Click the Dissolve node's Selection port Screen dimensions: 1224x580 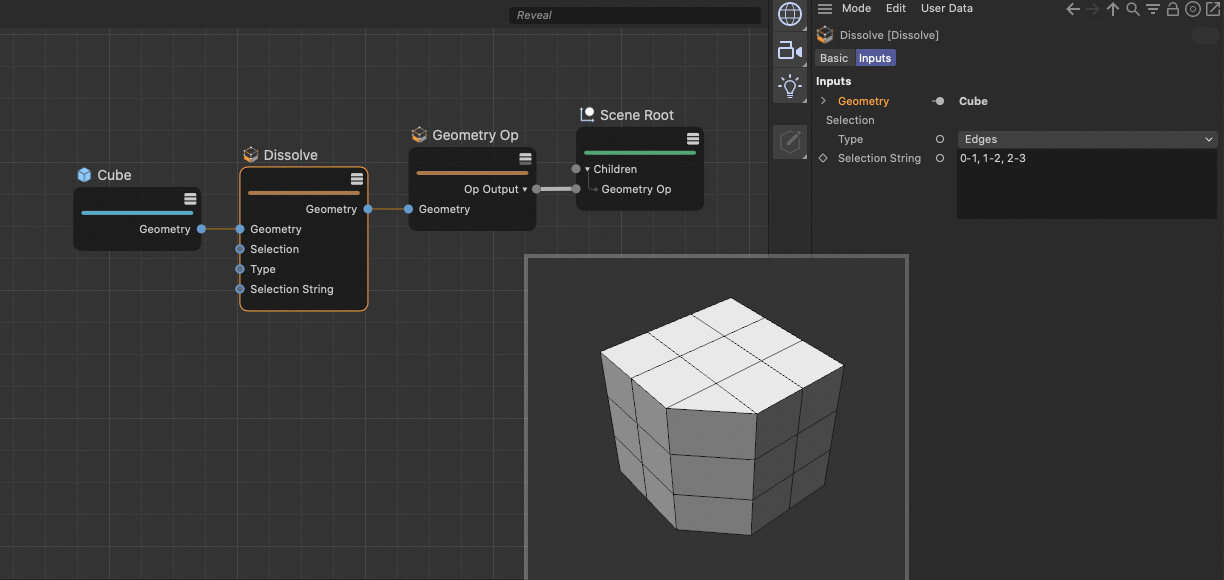point(240,249)
